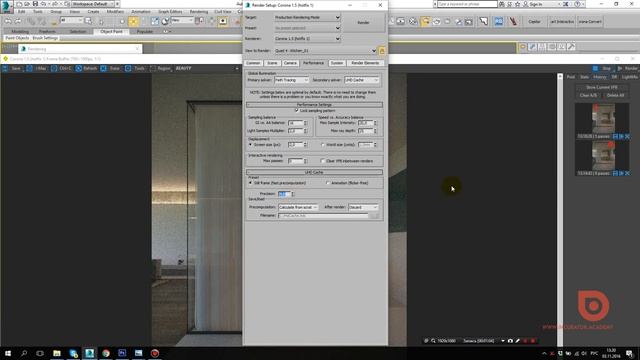
Task: Click the highlighted teapot icon in right main toolbar
Action: point(425,21)
